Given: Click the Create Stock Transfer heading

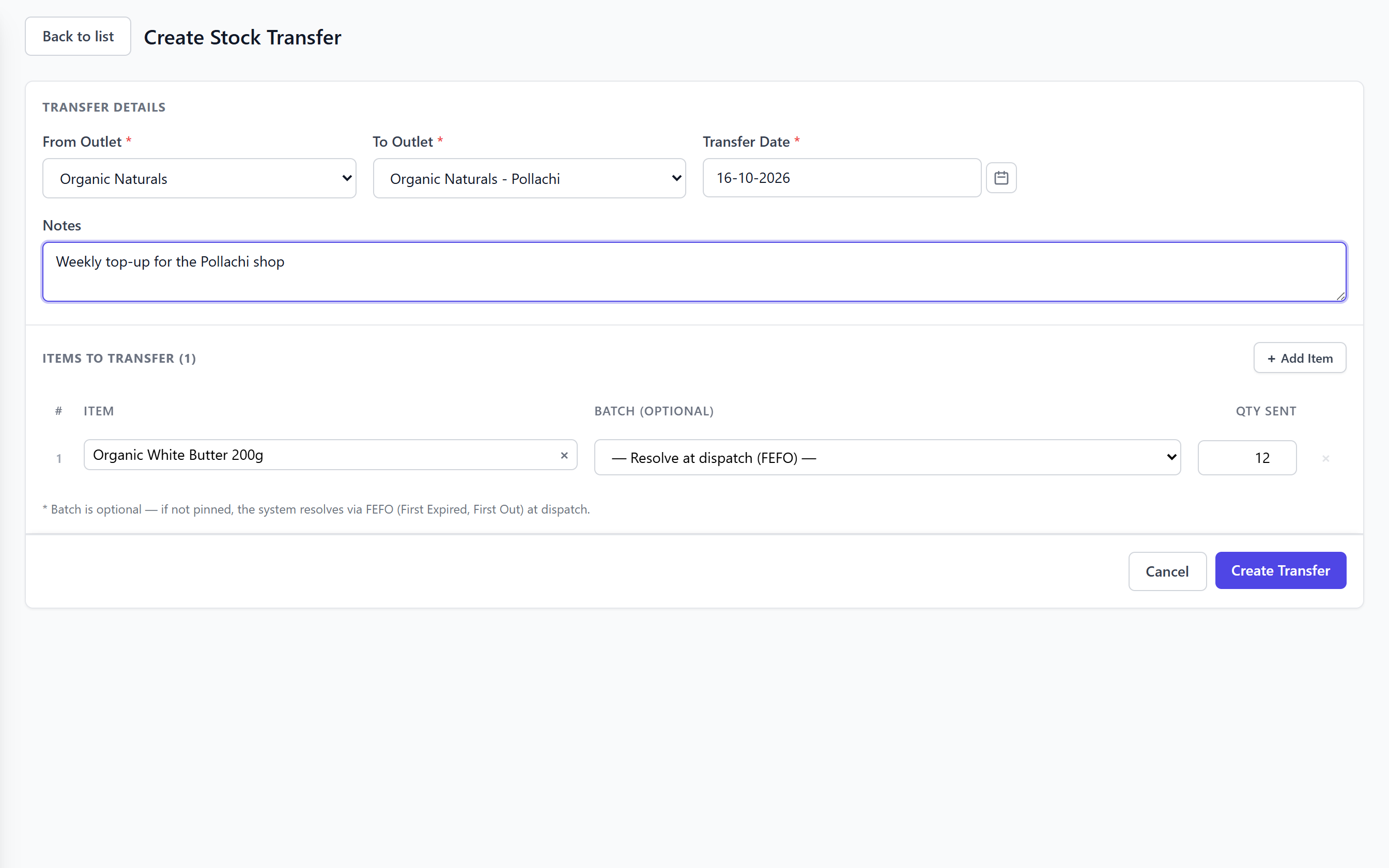Looking at the screenshot, I should pyautogui.click(x=242, y=37).
